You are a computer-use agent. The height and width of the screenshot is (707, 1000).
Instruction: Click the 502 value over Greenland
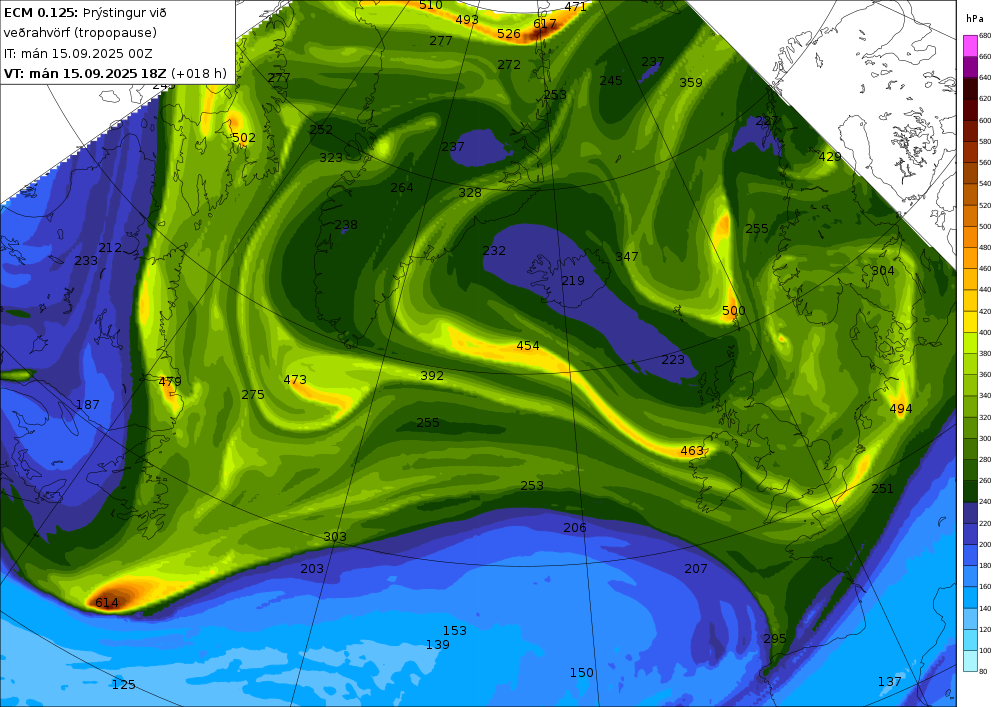pyautogui.click(x=244, y=138)
